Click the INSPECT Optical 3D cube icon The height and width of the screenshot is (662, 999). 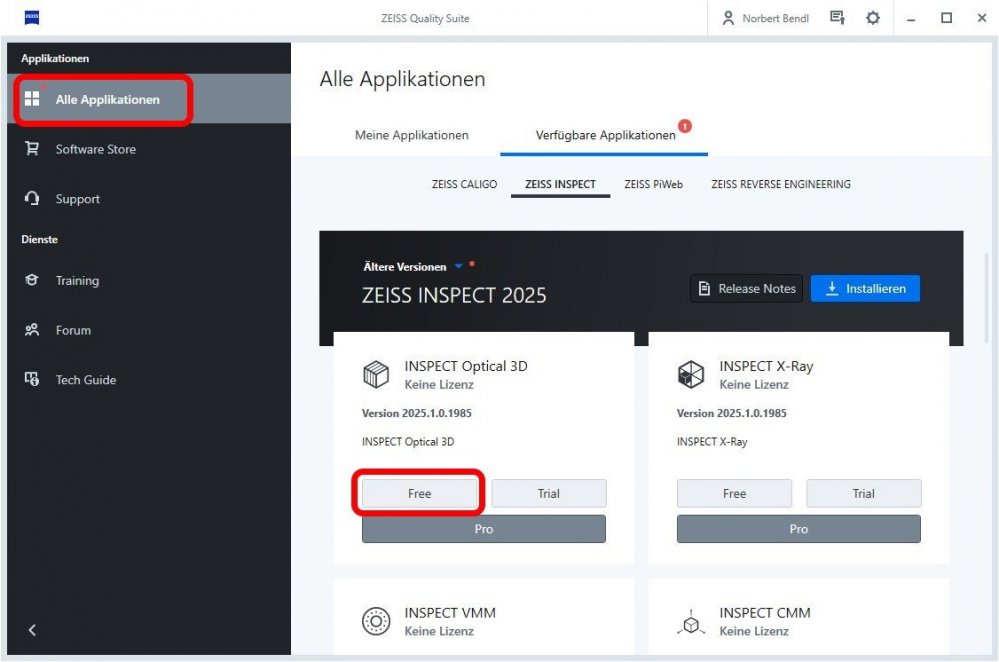pyautogui.click(x=376, y=374)
